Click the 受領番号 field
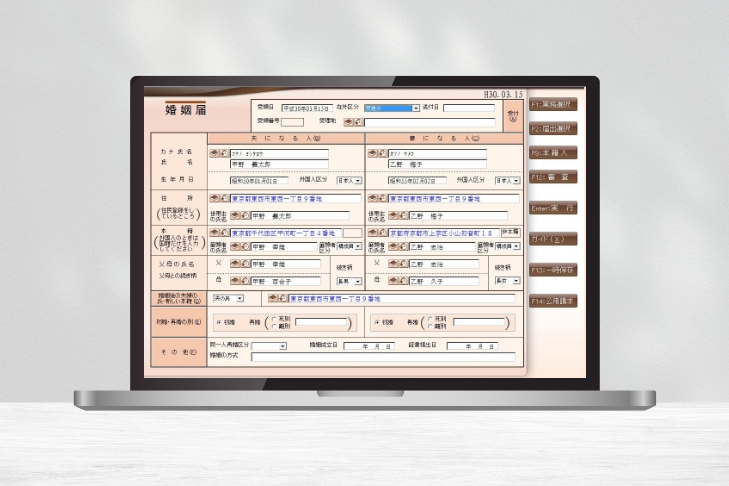 (x=292, y=122)
